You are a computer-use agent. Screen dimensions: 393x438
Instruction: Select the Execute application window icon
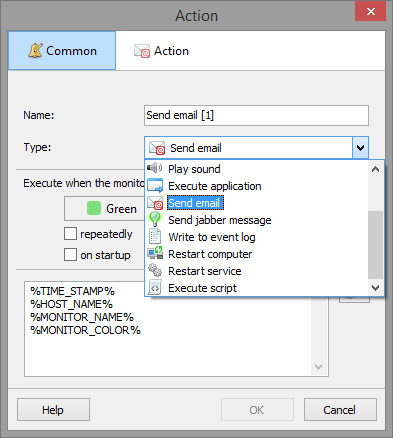click(155, 186)
